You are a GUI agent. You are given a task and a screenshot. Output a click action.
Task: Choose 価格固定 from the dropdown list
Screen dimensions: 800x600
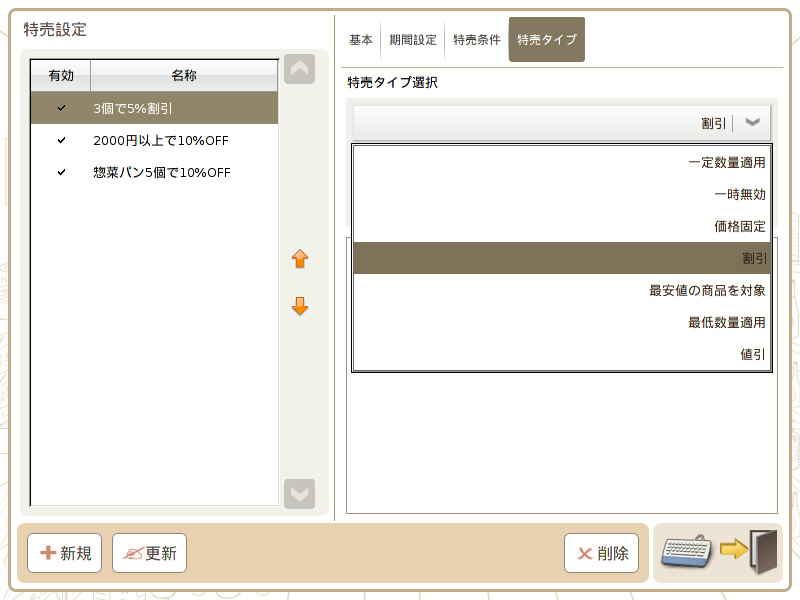point(562,226)
